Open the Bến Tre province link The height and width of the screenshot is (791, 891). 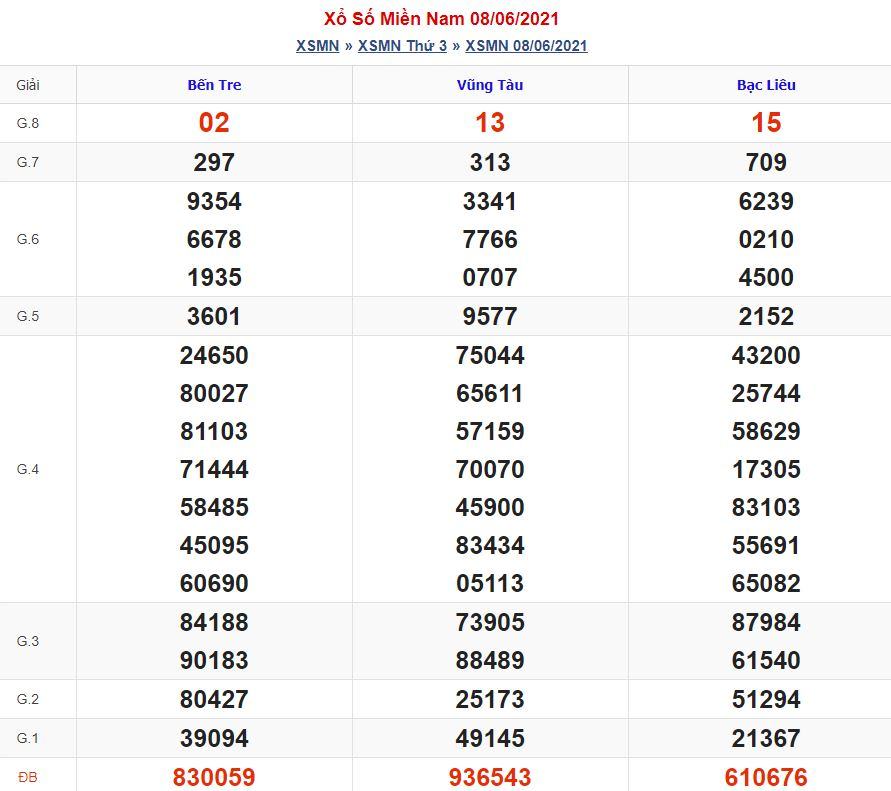214,85
